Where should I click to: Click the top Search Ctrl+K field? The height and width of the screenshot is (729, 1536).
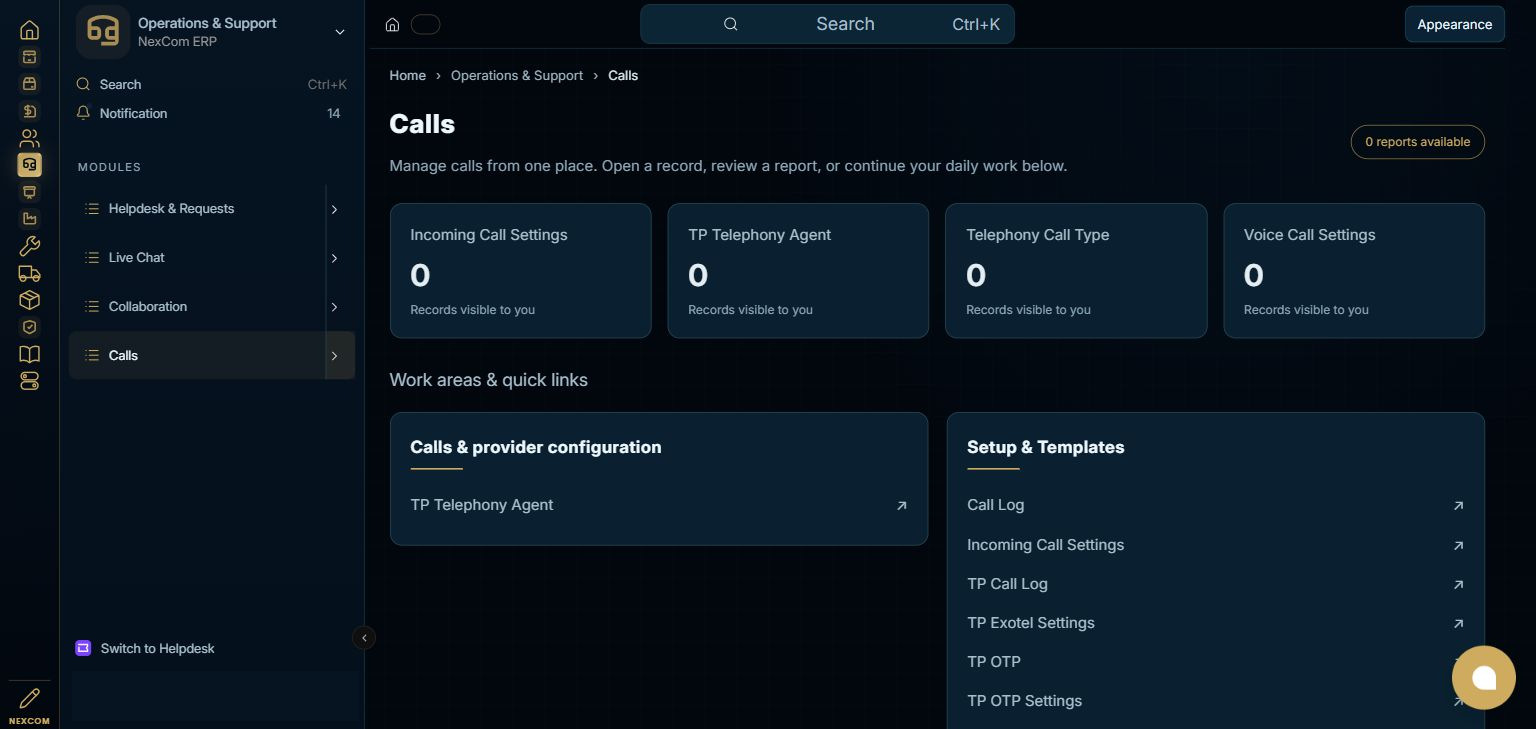pos(827,24)
